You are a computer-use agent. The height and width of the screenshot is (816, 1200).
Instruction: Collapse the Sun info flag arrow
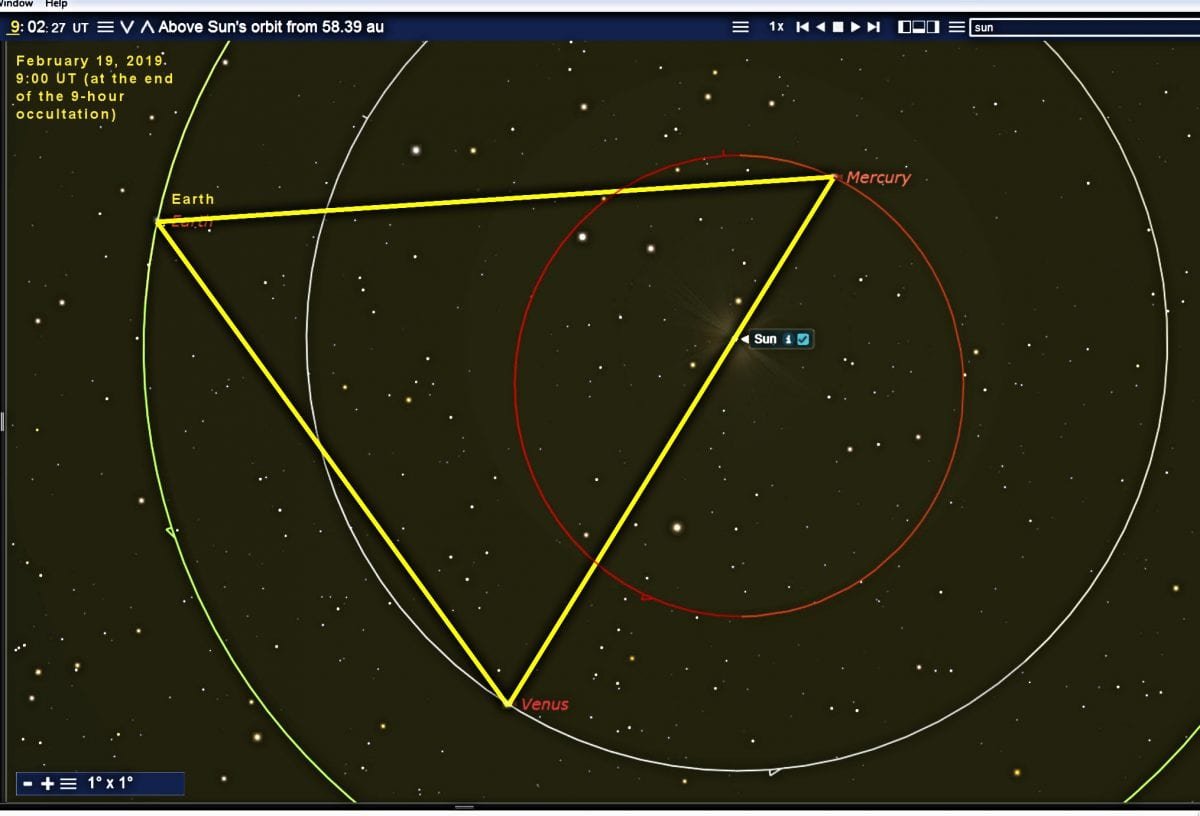(744, 339)
